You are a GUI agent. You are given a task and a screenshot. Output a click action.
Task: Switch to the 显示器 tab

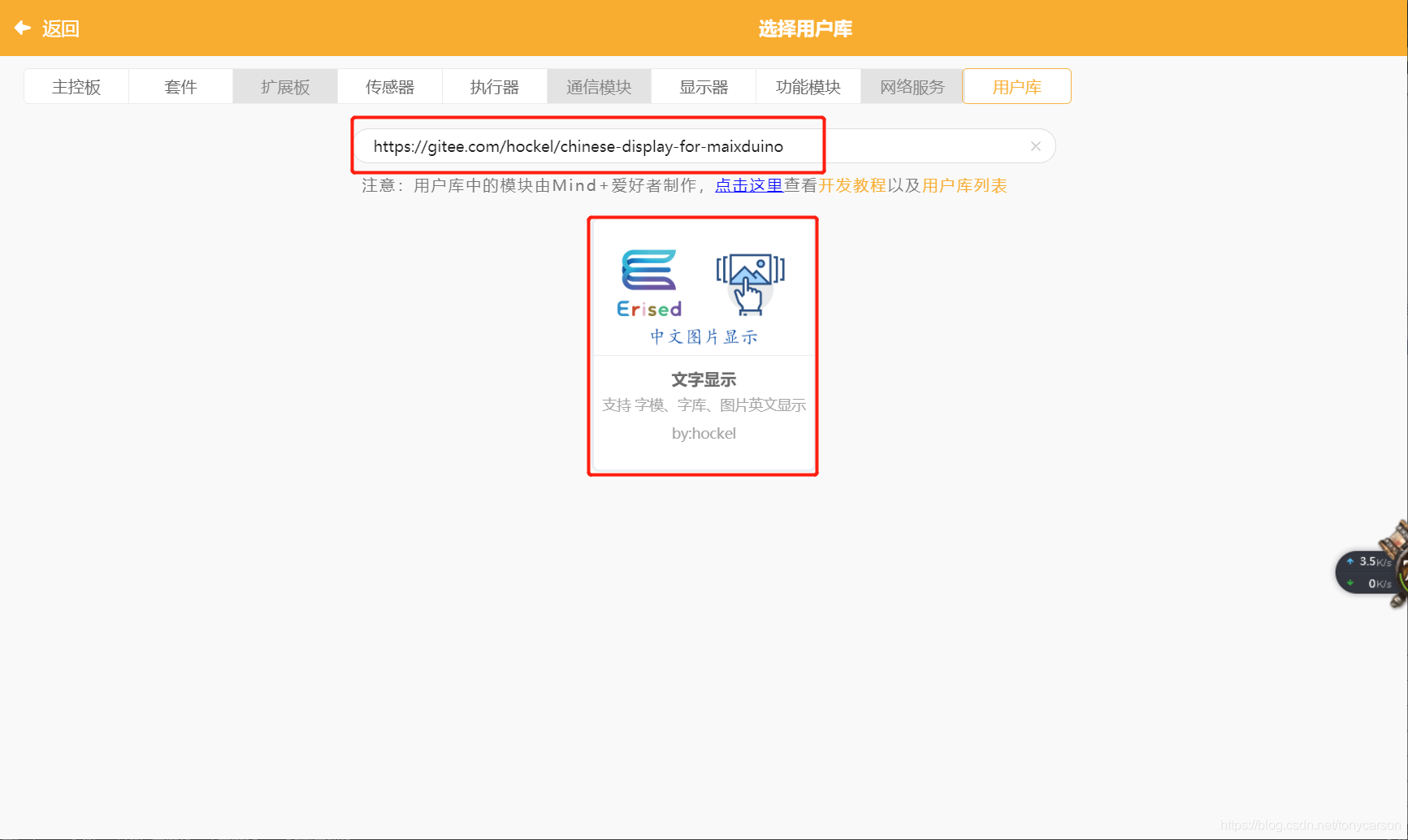[x=703, y=86]
